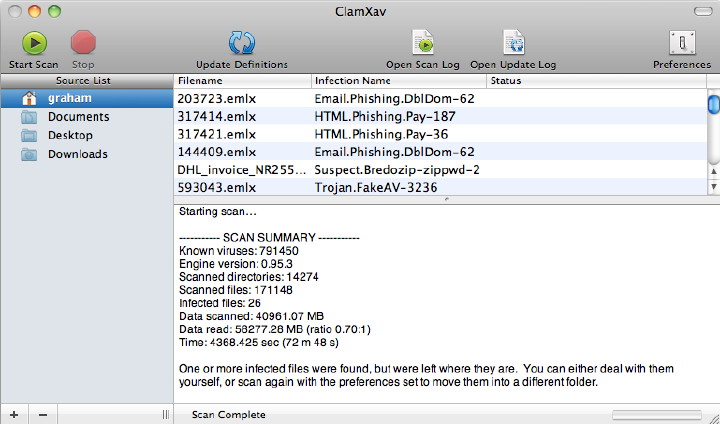The height and width of the screenshot is (424, 720).
Task: Select row 144409.emlx
Action: tap(440, 152)
